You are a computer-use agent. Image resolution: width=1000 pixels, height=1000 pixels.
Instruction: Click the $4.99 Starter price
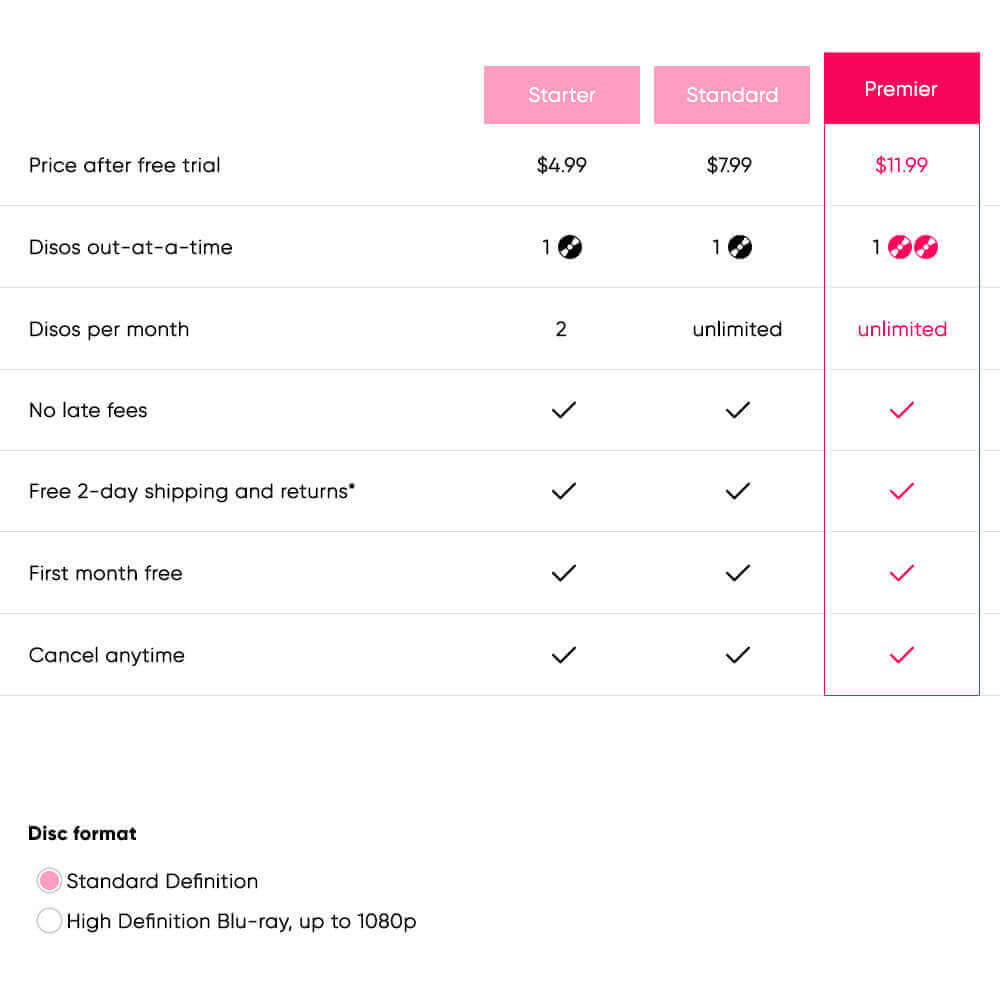(561, 165)
